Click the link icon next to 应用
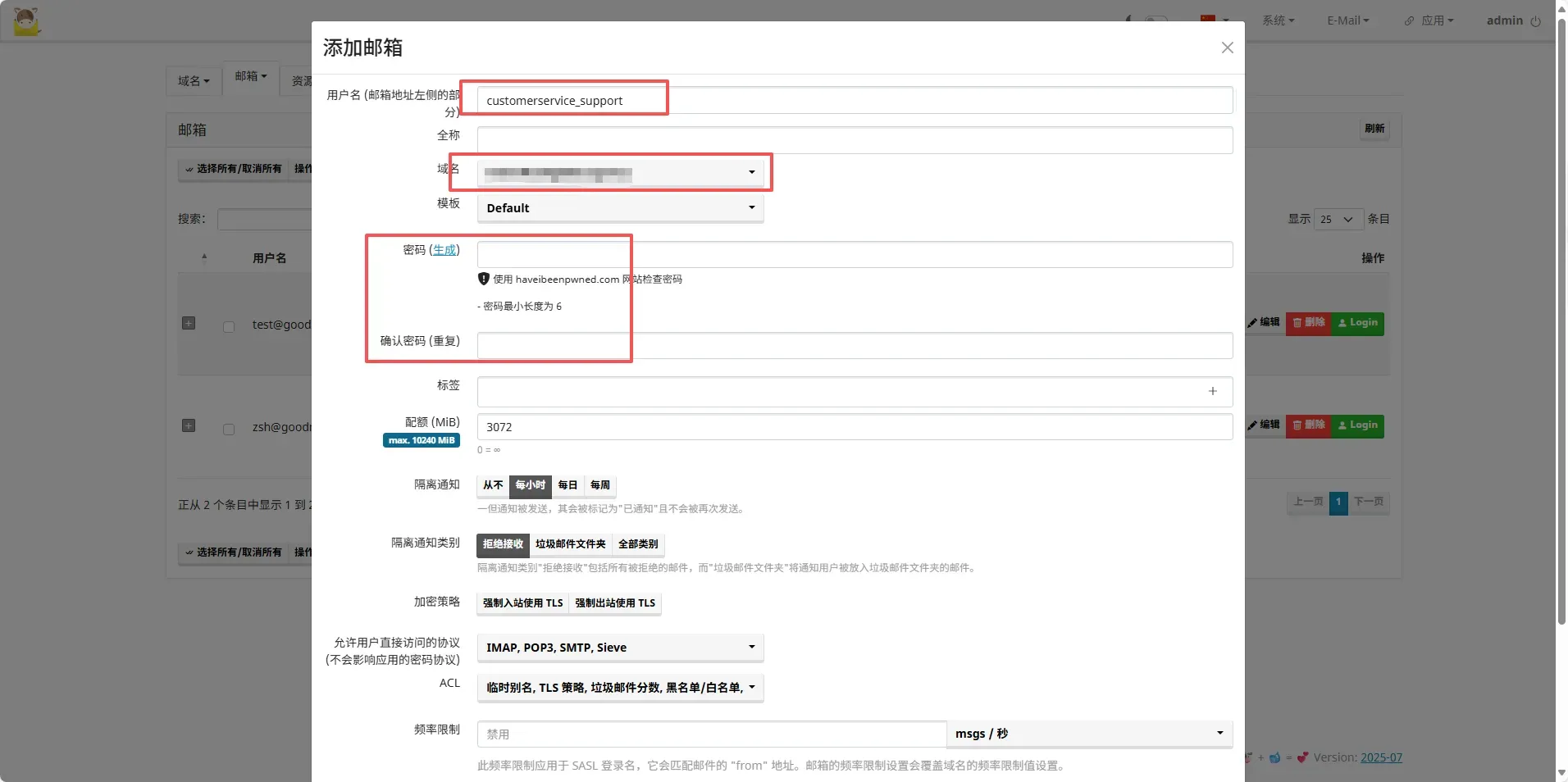 (x=1409, y=21)
